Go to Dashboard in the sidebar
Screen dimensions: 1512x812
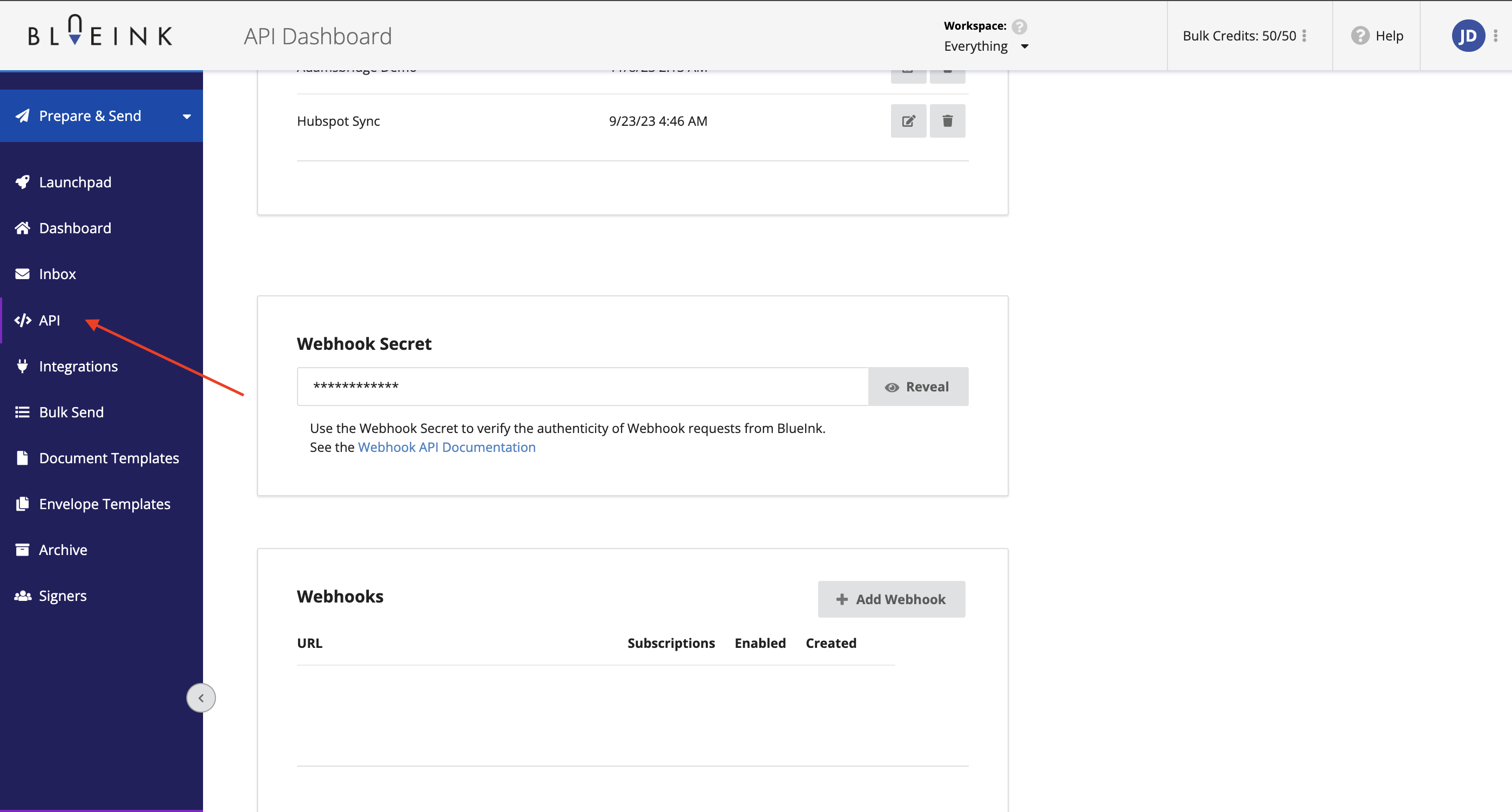click(x=75, y=228)
